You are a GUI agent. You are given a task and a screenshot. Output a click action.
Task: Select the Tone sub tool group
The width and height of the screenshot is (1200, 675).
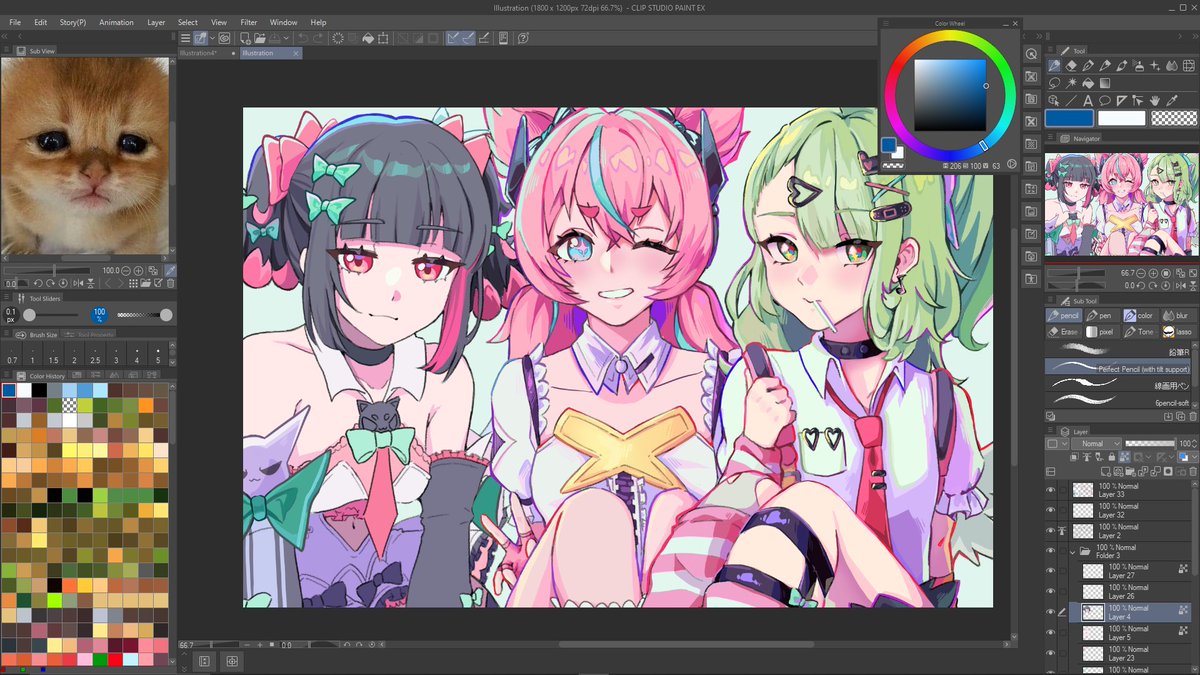pyautogui.click(x=1140, y=332)
